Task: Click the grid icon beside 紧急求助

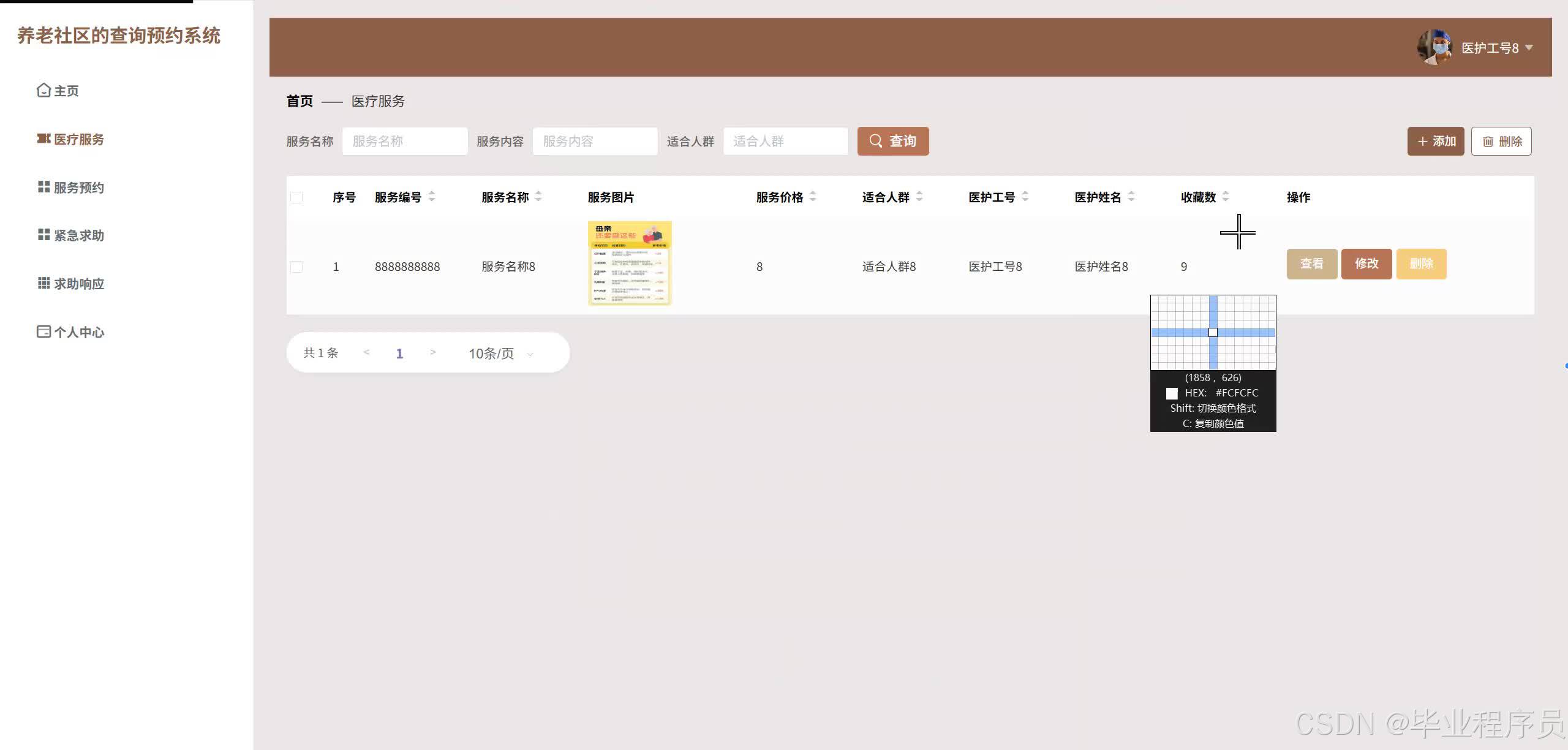Action: [43, 235]
